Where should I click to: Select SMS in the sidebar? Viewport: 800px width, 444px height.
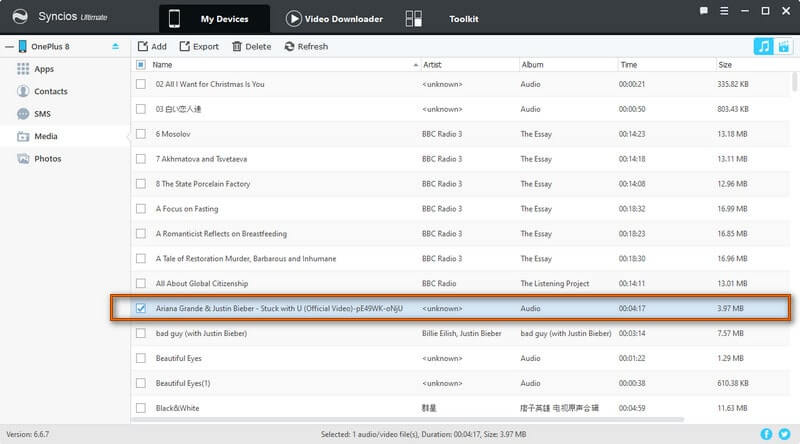tap(65, 114)
